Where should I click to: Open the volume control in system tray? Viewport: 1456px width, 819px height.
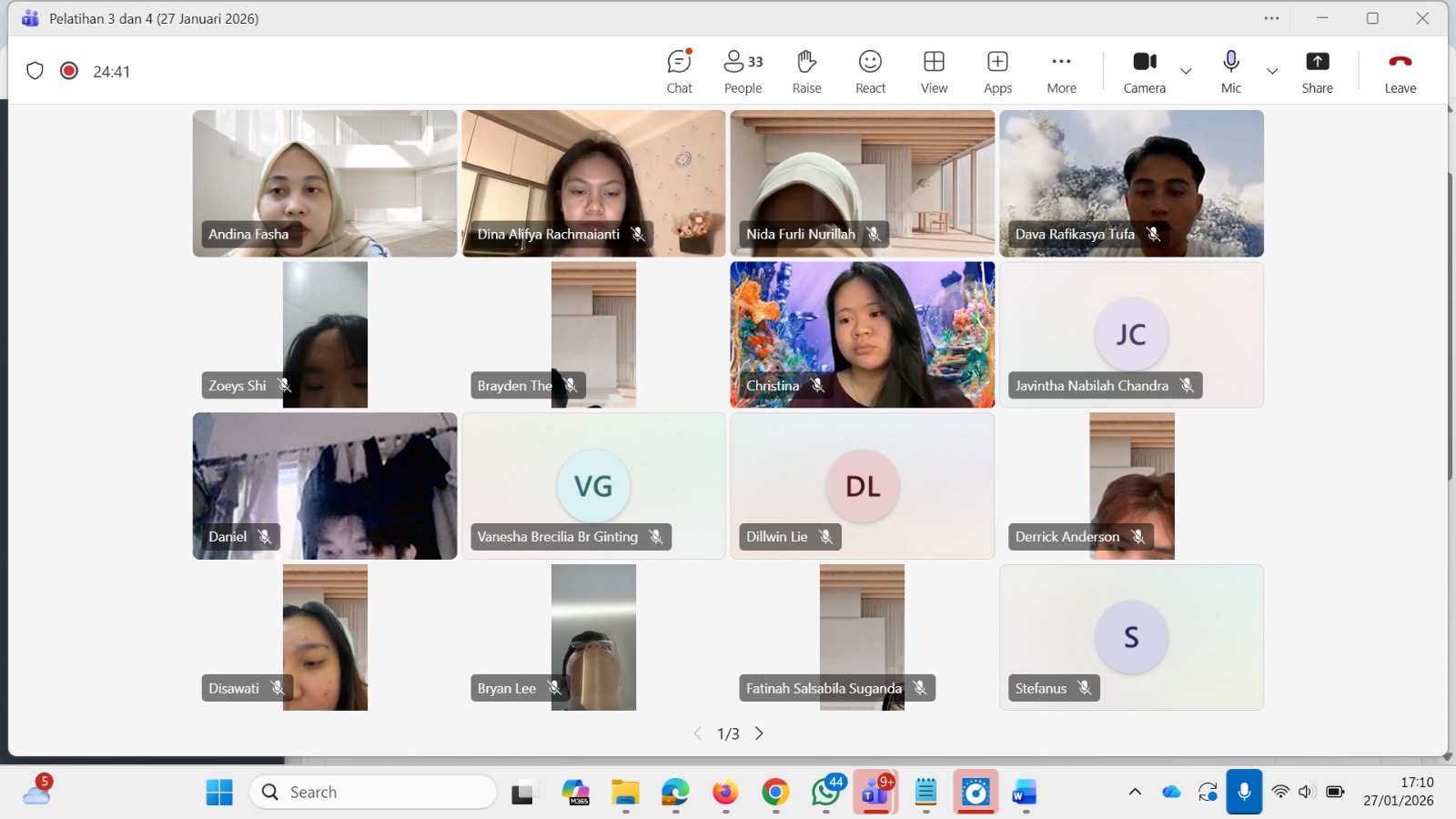1307,792
